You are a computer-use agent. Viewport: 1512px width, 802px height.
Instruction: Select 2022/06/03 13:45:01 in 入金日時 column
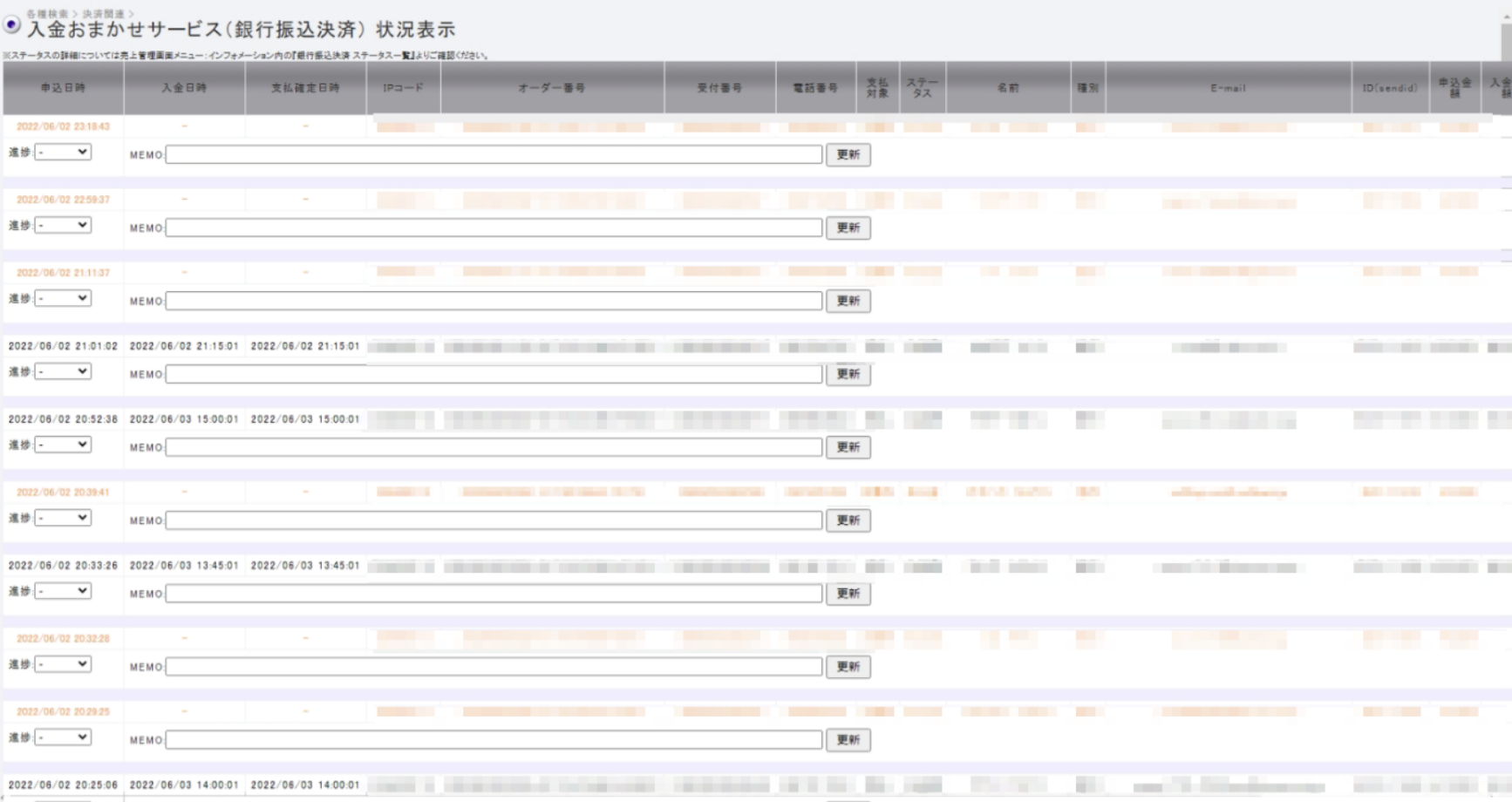(184, 566)
